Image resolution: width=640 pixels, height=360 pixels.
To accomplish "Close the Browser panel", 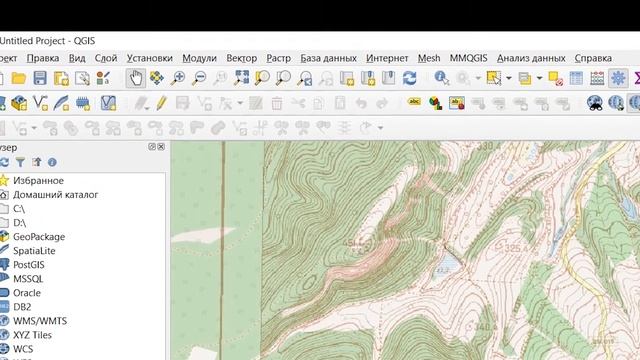I will tap(161, 147).
